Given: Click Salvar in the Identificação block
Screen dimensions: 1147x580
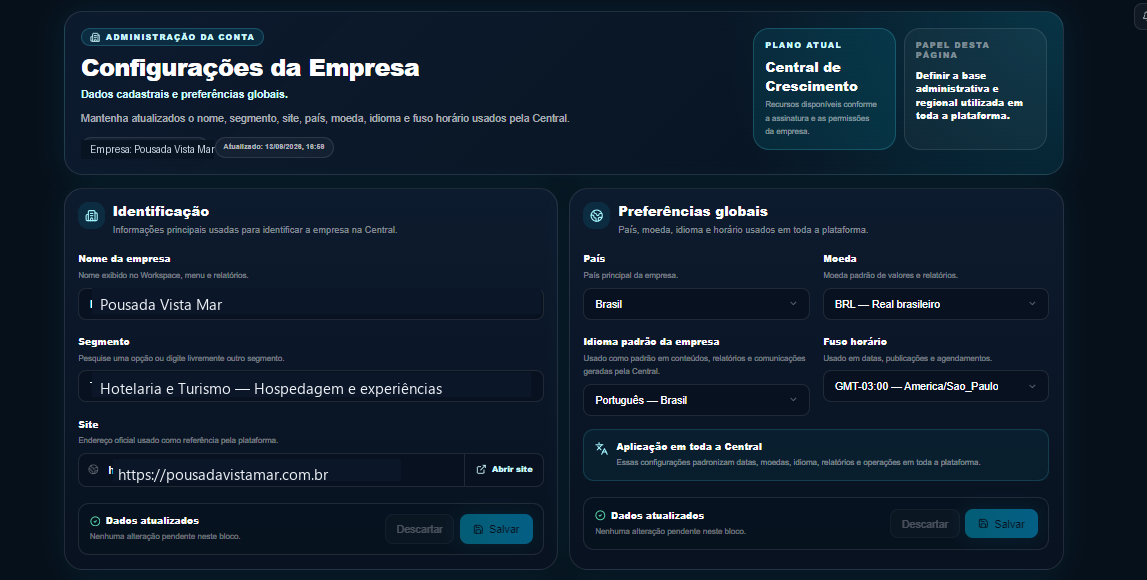Looking at the screenshot, I should coord(496,529).
